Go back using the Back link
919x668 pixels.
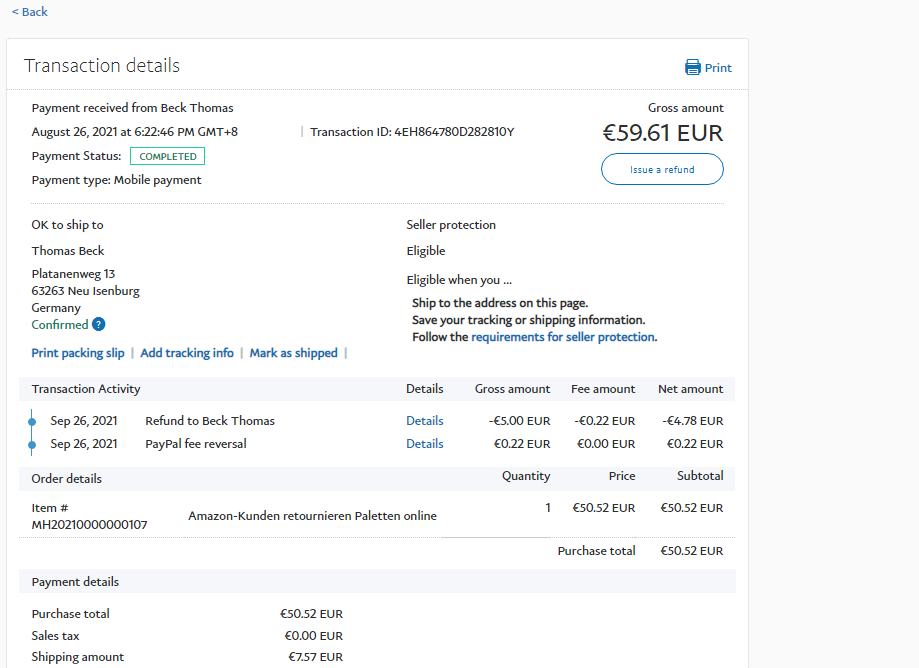pos(30,12)
